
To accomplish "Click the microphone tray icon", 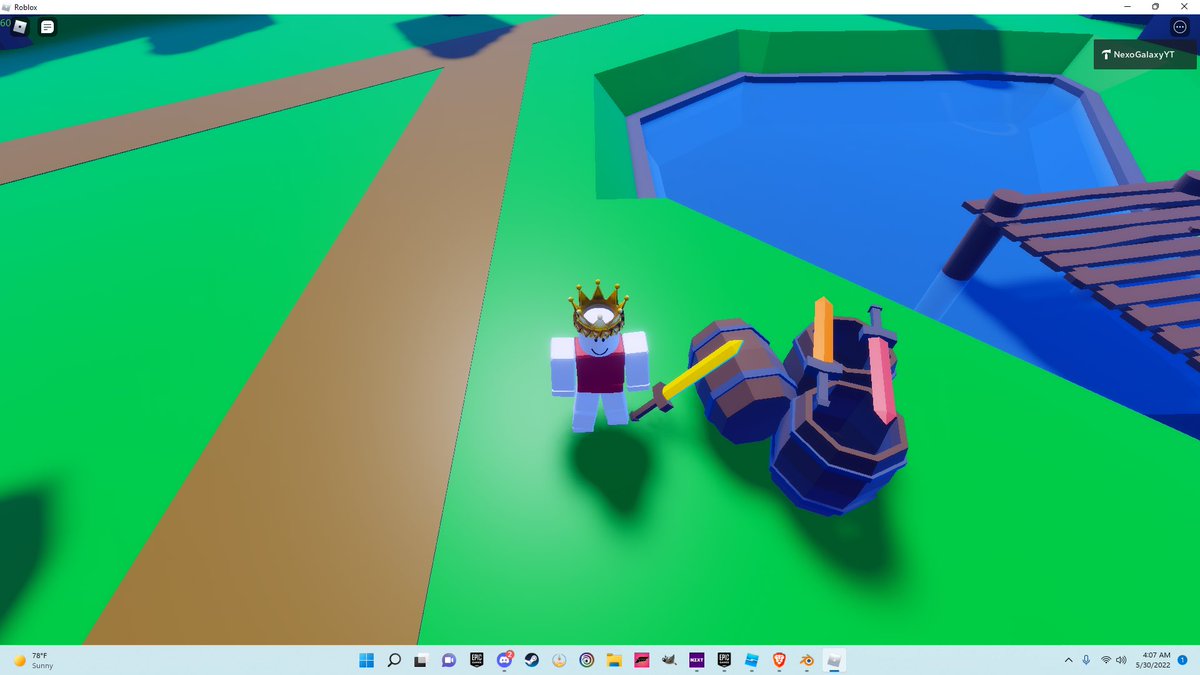I will coord(1086,660).
